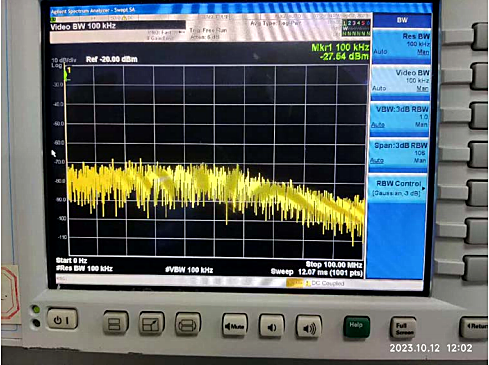Toggle Res BW softkey between Auto and Man
This screenshot has height=365, width=489.
coord(401,46)
